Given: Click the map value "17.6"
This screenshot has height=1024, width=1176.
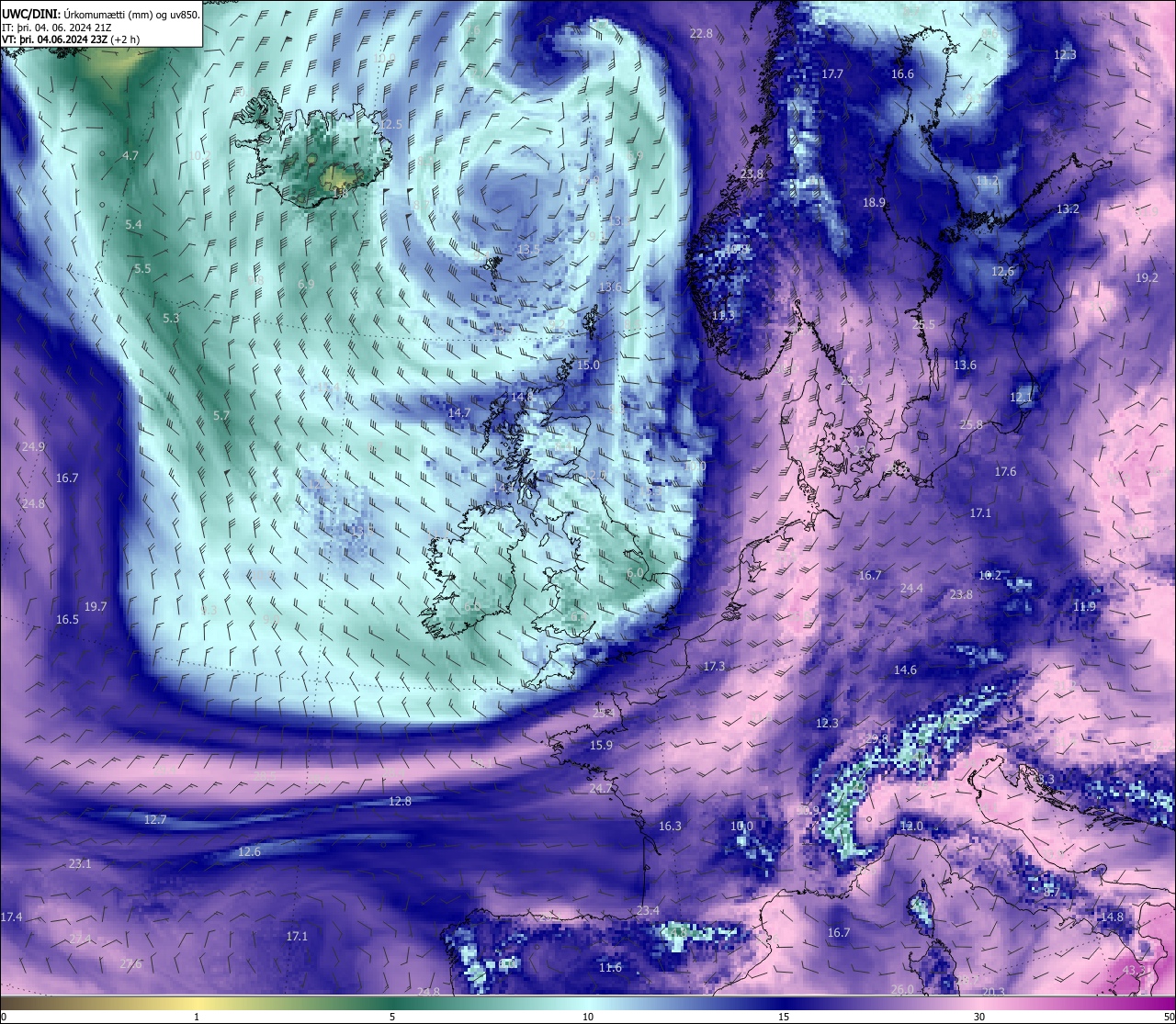Looking at the screenshot, I should [1005, 471].
